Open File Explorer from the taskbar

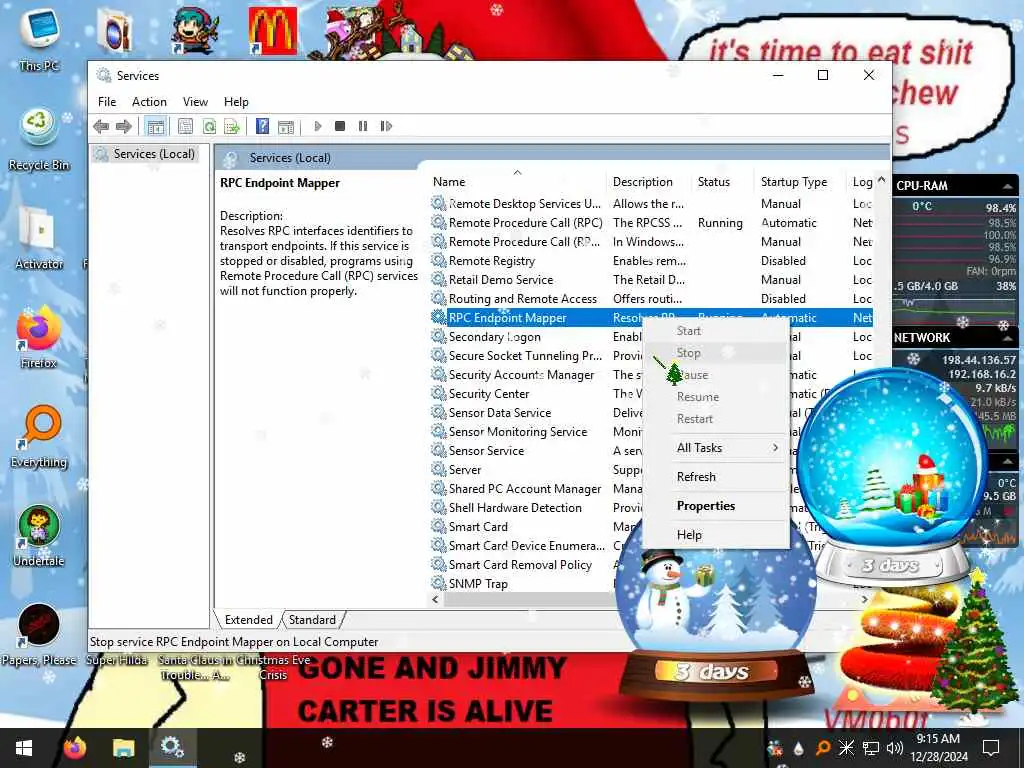click(x=123, y=748)
